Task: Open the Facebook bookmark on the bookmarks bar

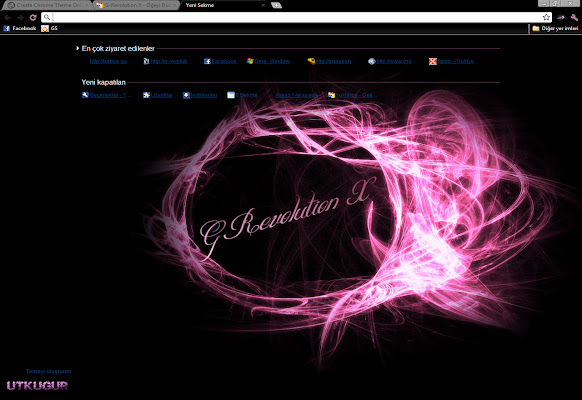Action: coord(20,28)
